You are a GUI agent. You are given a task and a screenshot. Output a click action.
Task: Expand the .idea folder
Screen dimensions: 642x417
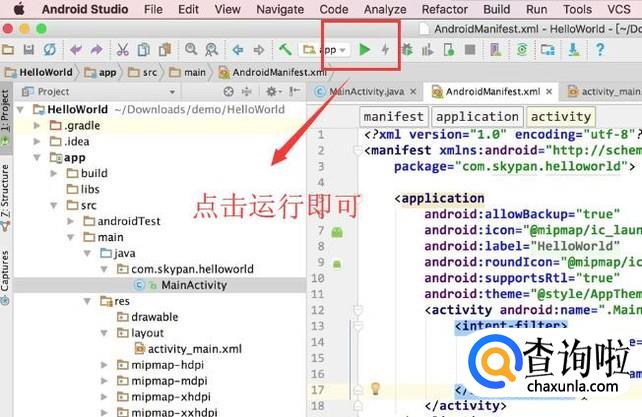point(37,142)
